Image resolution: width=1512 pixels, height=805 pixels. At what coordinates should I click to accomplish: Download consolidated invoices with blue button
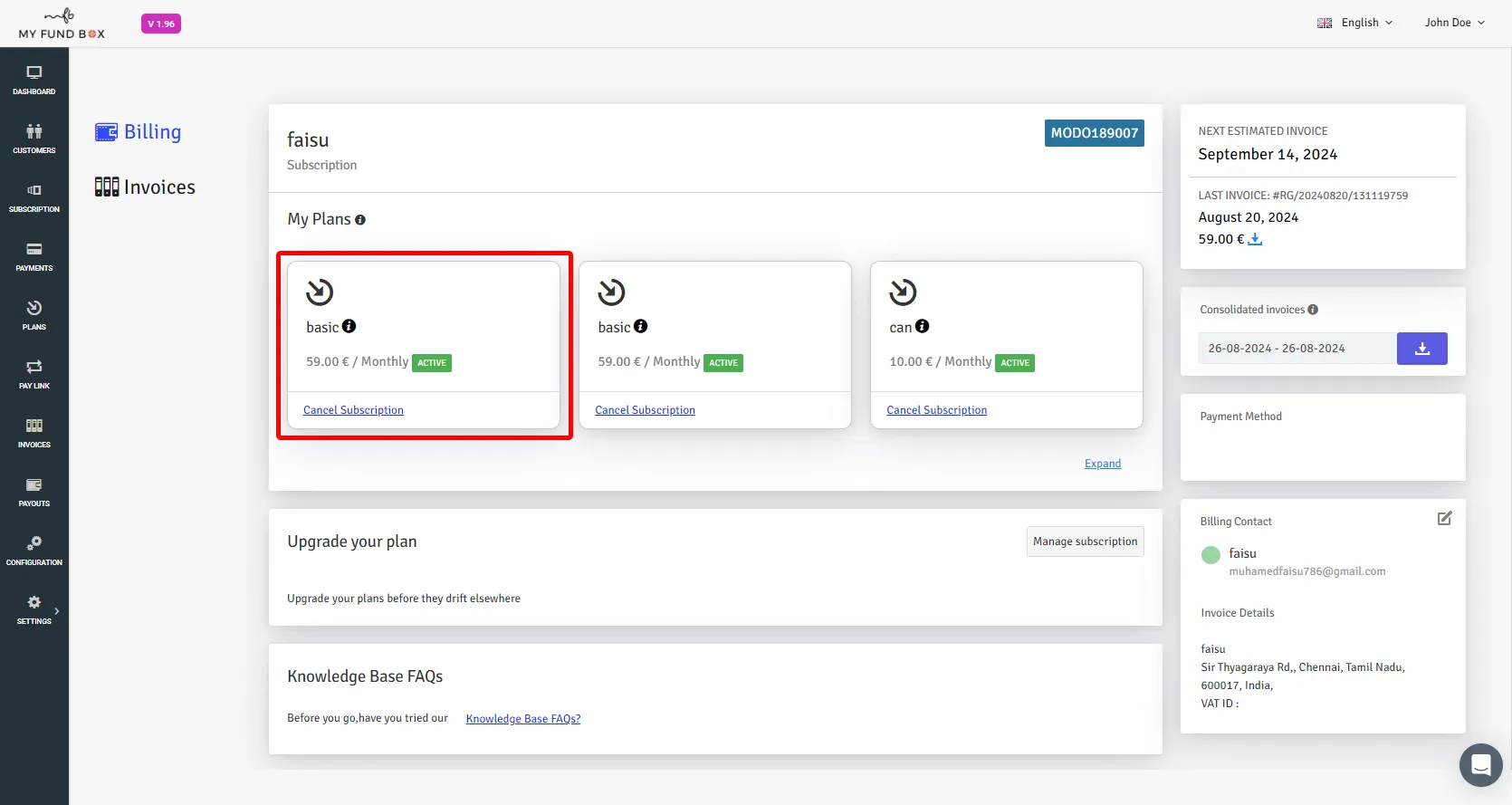tap(1422, 349)
